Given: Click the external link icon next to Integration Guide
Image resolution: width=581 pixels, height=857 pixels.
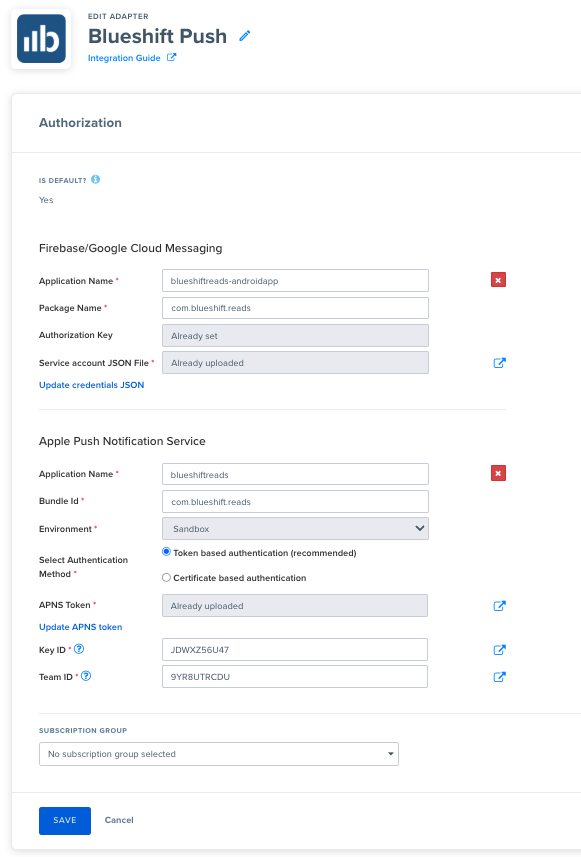Looking at the screenshot, I should coord(172,57).
